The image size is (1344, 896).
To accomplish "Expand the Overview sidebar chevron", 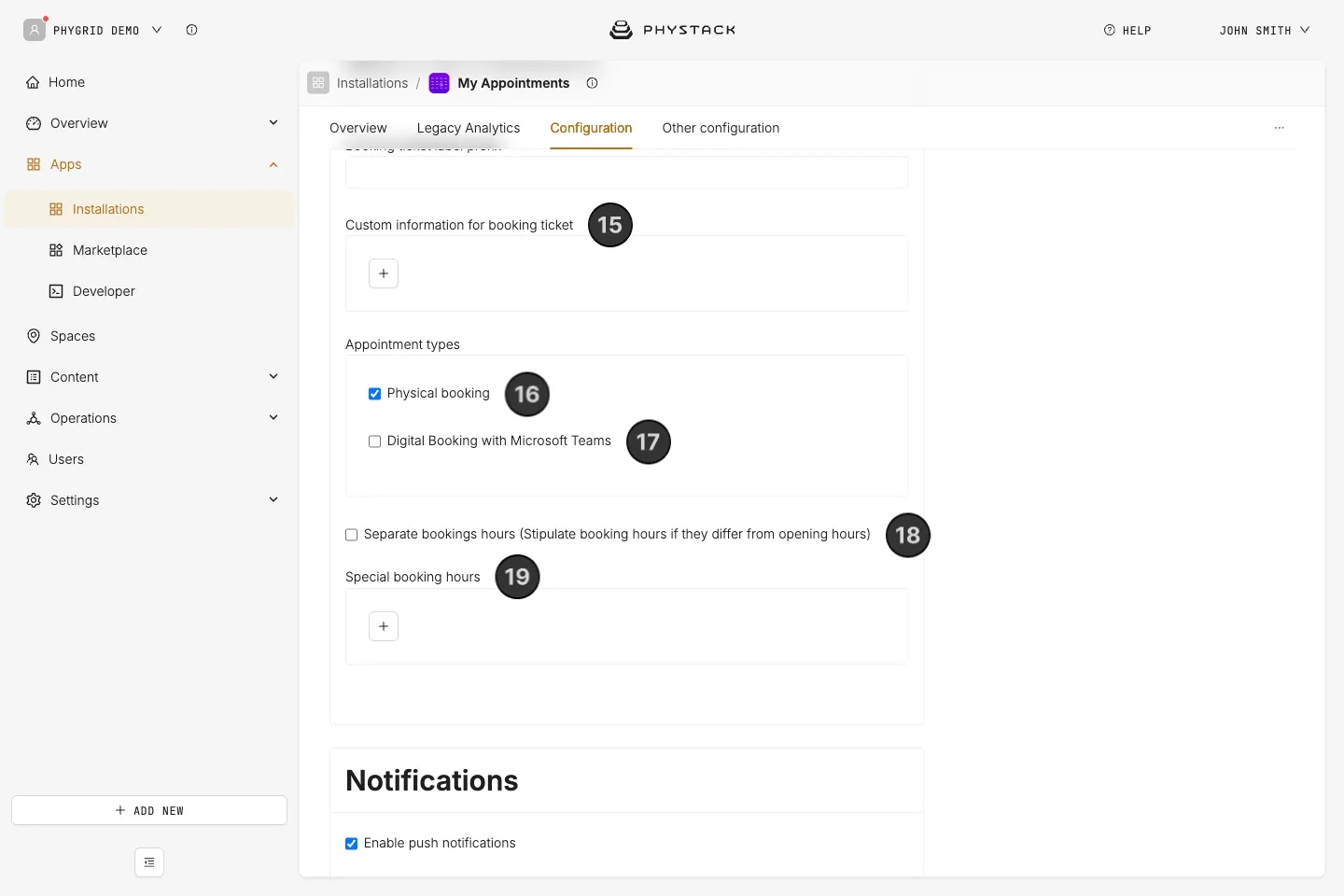I will [x=273, y=122].
